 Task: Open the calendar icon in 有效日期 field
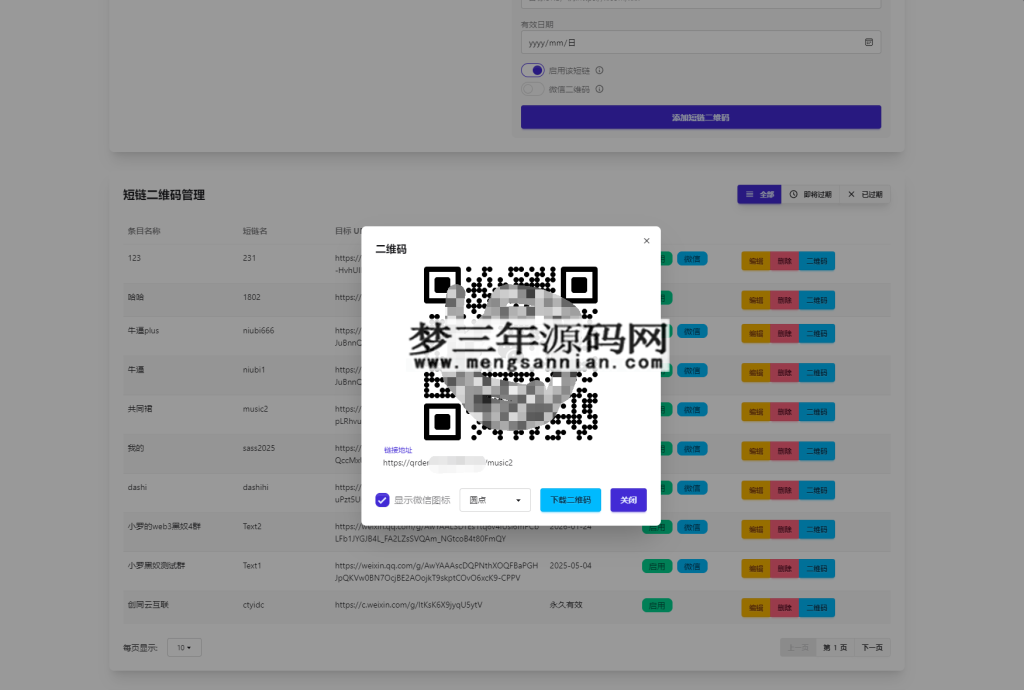(x=869, y=42)
